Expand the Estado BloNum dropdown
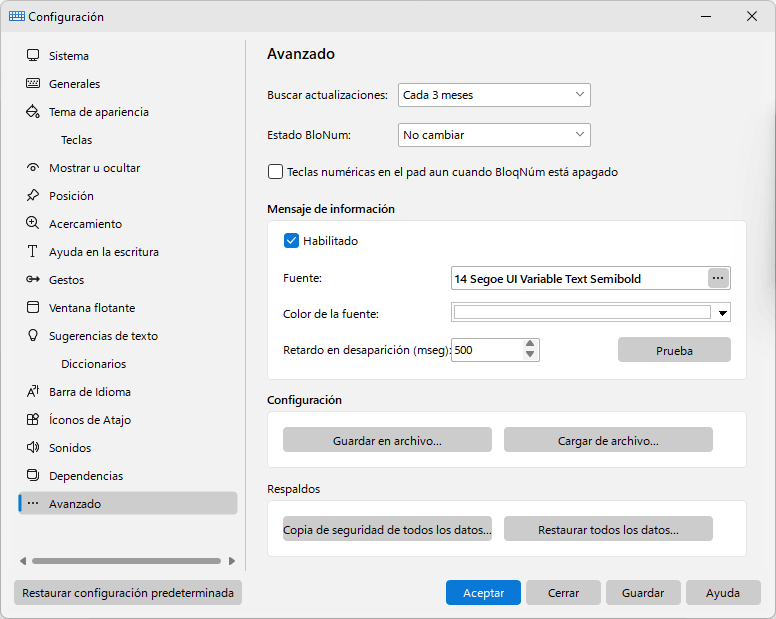Screen dimensions: 776x619 pyautogui.click(x=494, y=135)
